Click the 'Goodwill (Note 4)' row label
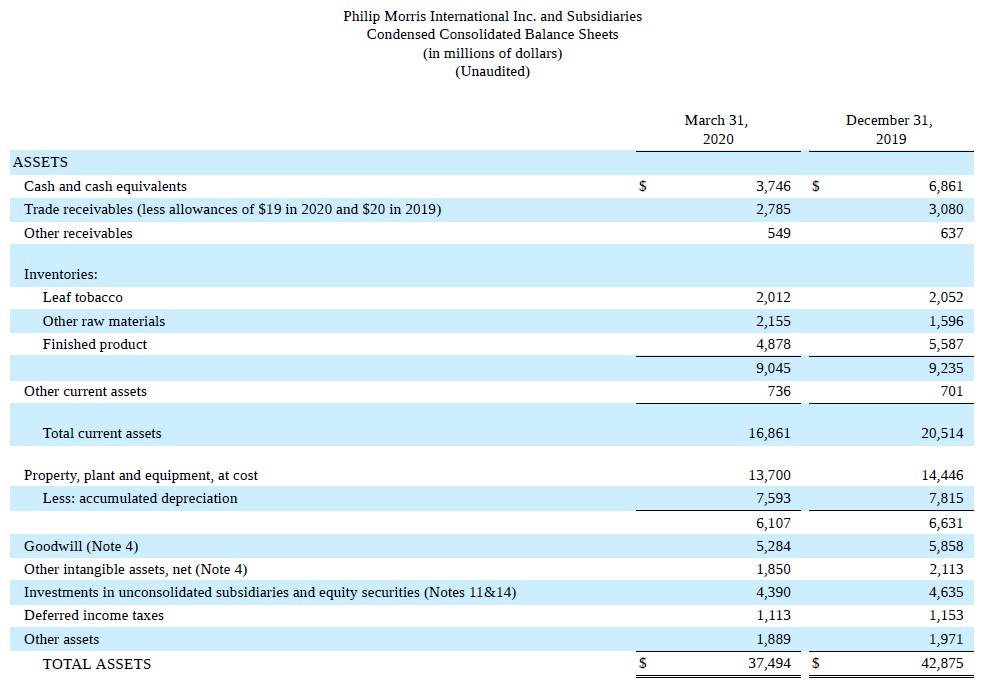 (81, 547)
